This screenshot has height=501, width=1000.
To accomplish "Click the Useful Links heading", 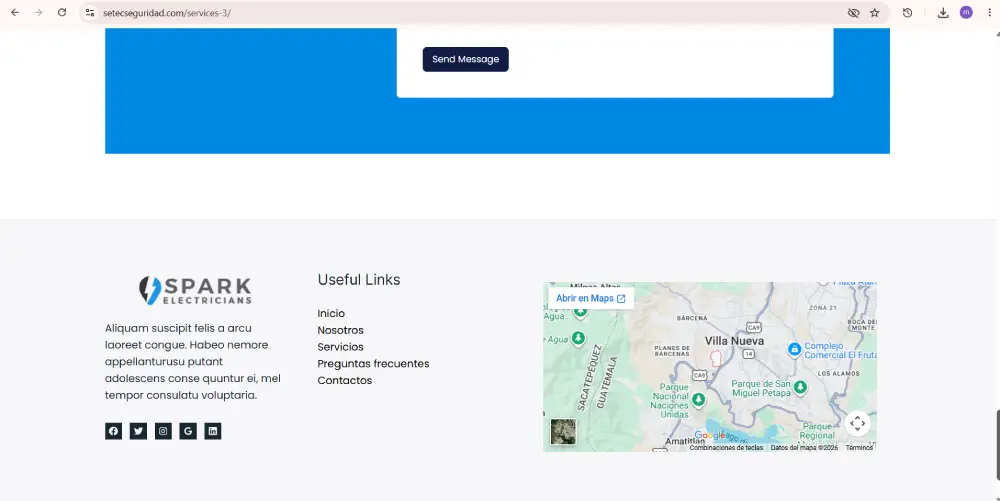I will coord(359,280).
